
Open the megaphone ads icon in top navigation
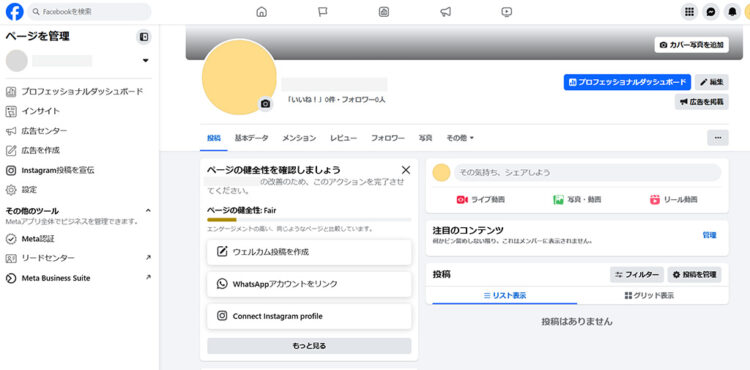[445, 12]
